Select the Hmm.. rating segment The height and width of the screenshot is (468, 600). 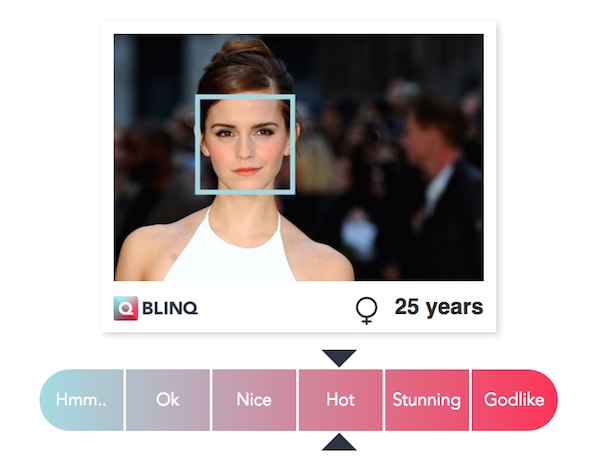click(82, 400)
